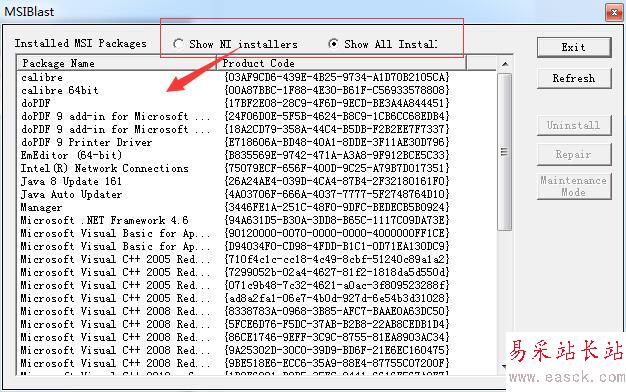Viewport: 626px width, 392px height.
Task: Close the MSIBlast window
Action: (x=614, y=12)
